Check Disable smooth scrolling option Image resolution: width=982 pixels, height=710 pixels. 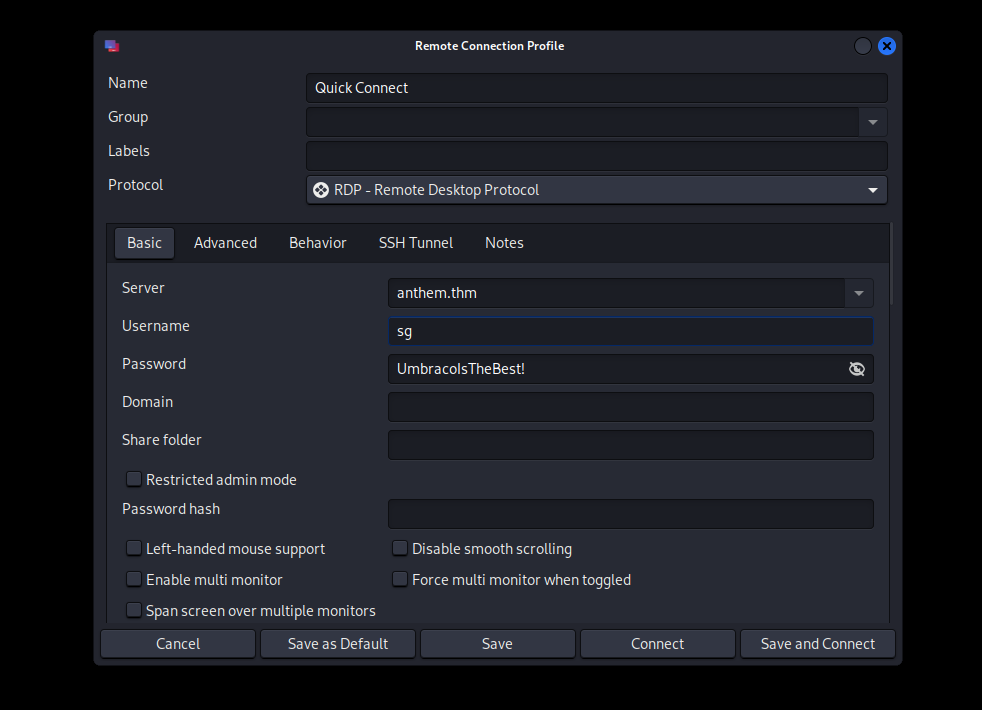click(x=400, y=549)
